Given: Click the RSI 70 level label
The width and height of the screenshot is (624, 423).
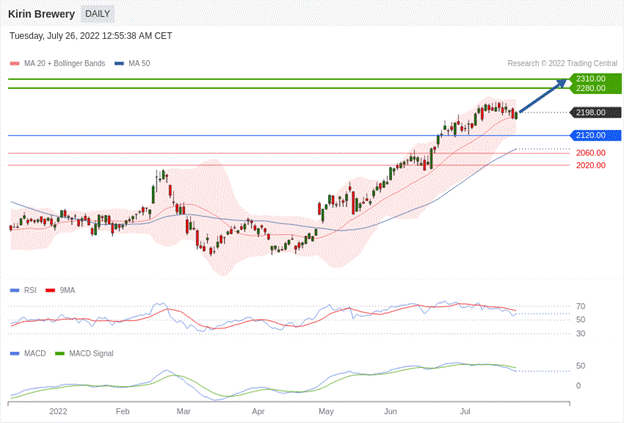Looking at the screenshot, I should (x=581, y=306).
